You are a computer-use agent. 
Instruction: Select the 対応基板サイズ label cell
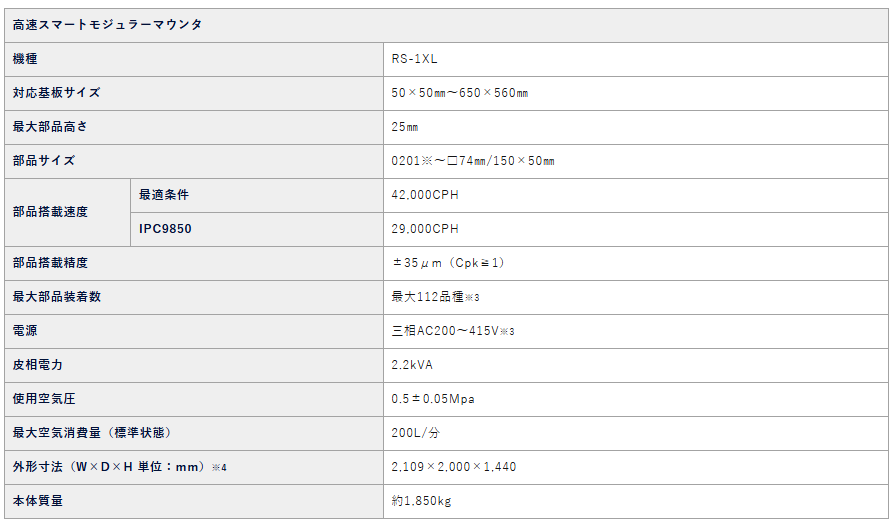click(x=194, y=93)
